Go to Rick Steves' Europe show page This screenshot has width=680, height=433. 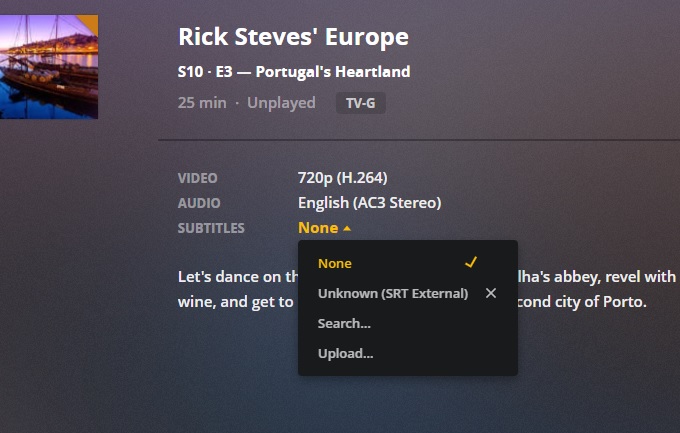click(x=294, y=36)
